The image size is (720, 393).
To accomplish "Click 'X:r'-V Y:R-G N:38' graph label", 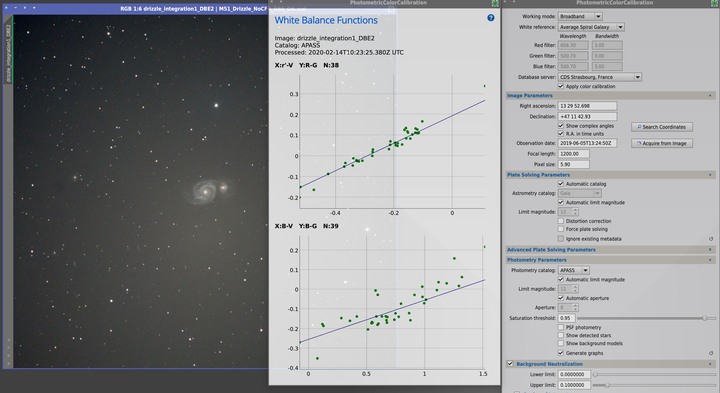I will tap(307, 65).
